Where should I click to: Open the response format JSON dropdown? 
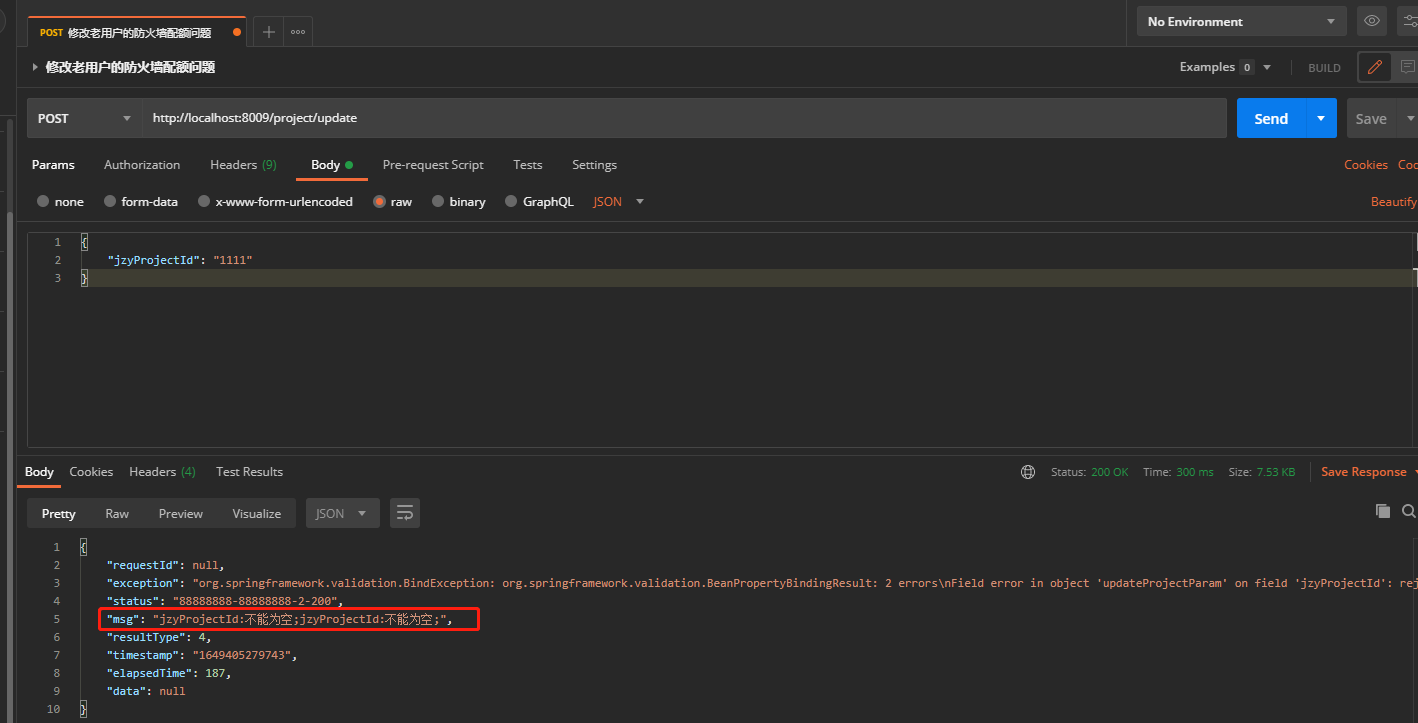[x=342, y=513]
